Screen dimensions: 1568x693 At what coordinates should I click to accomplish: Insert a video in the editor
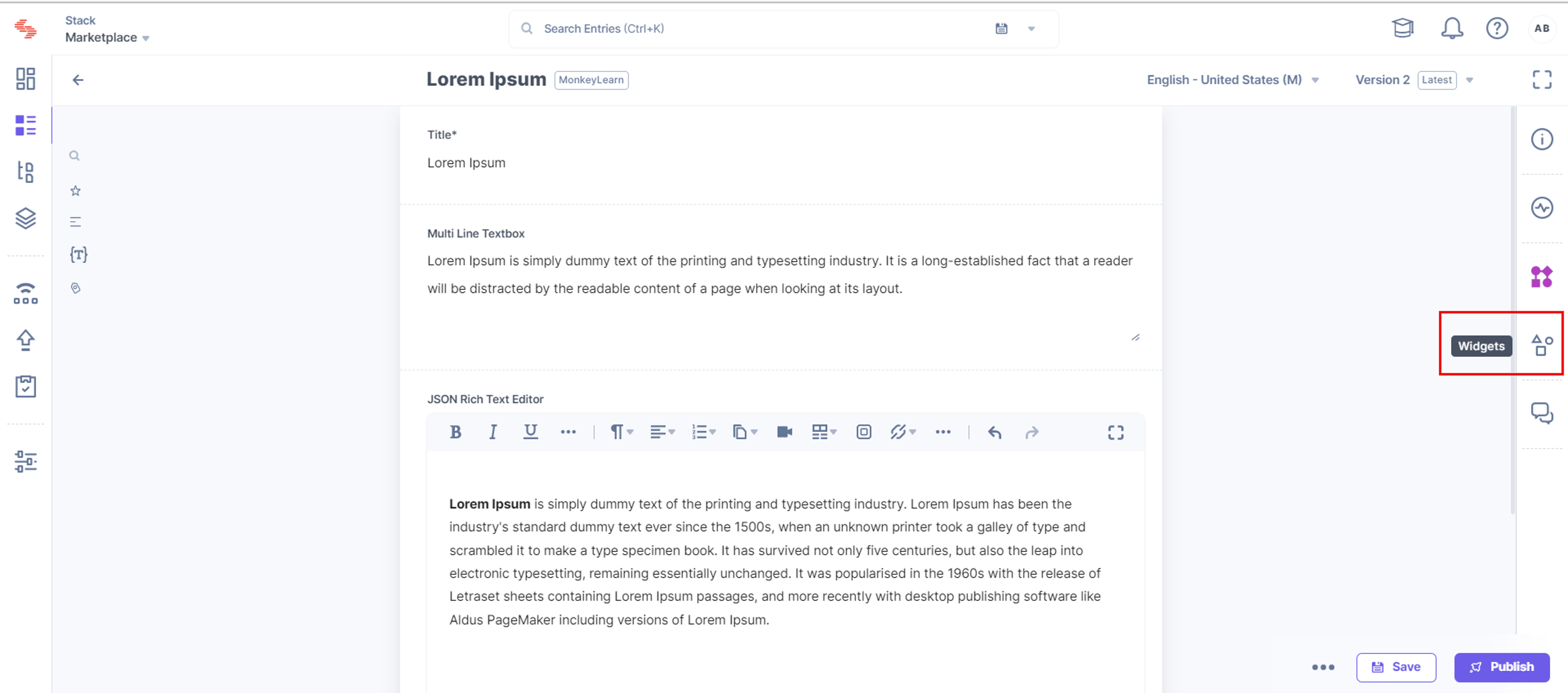[x=784, y=432]
